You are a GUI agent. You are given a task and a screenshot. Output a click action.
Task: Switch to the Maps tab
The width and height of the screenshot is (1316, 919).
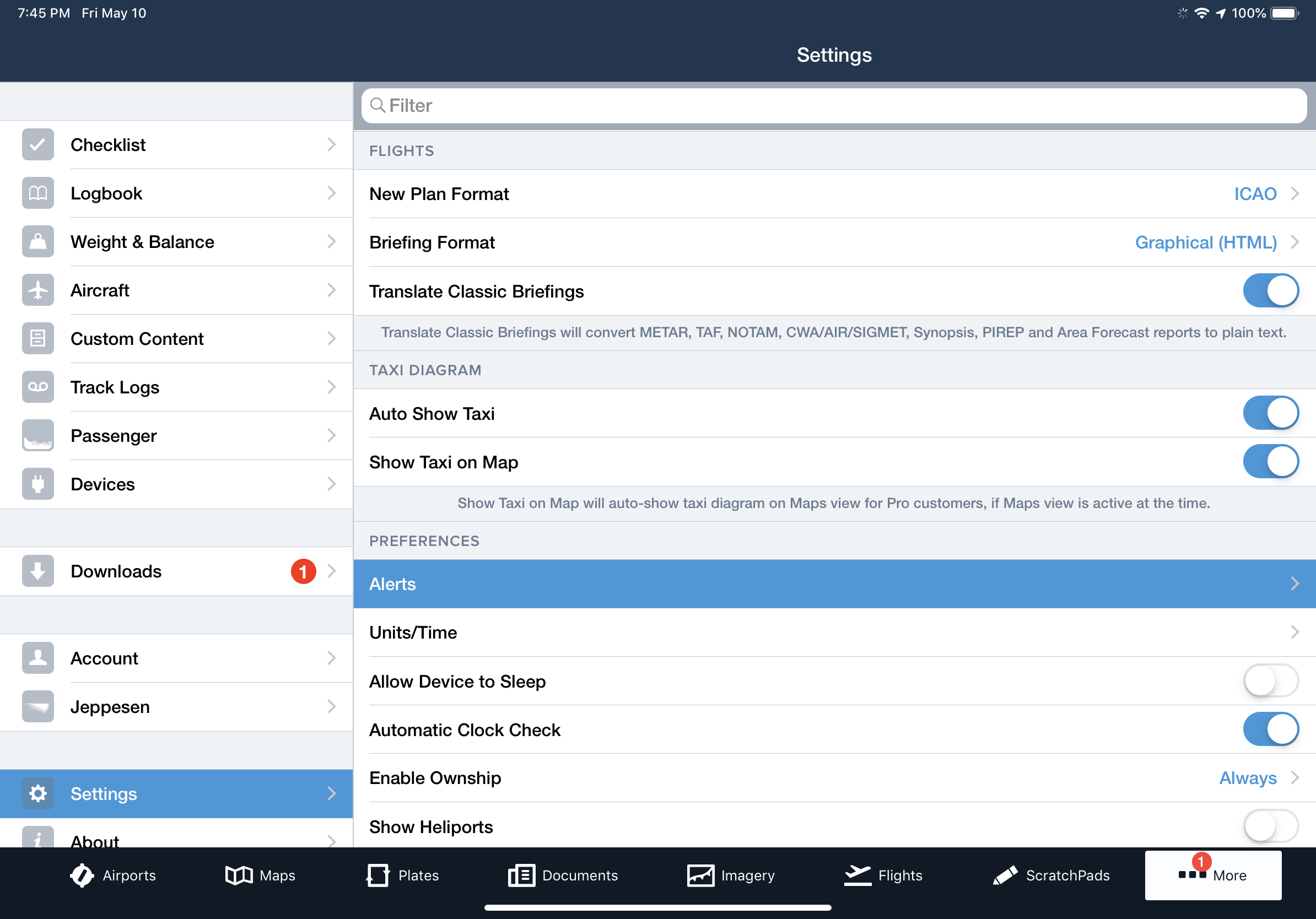[260, 875]
